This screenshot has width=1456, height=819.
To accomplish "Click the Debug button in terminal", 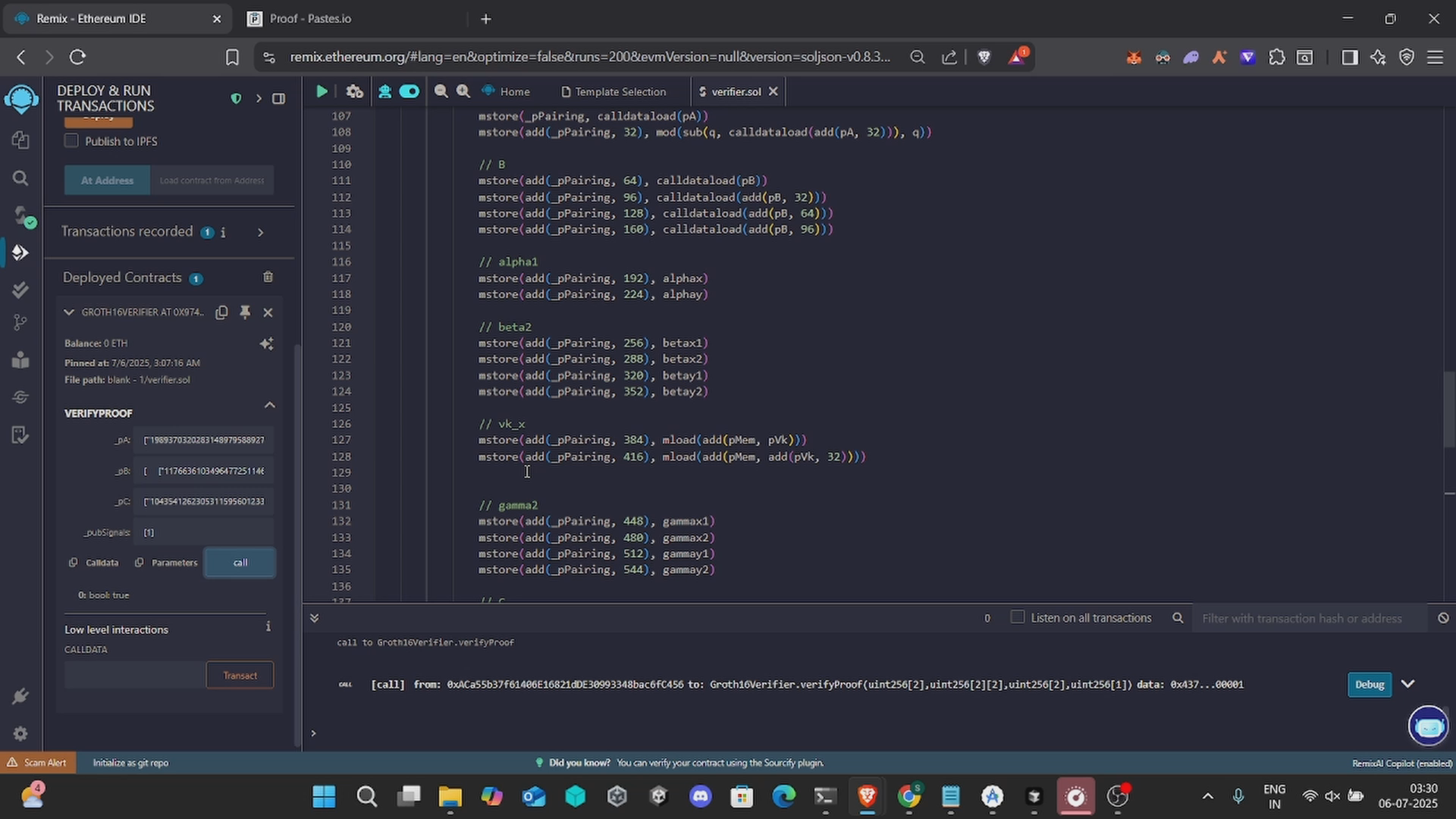I will (x=1369, y=684).
